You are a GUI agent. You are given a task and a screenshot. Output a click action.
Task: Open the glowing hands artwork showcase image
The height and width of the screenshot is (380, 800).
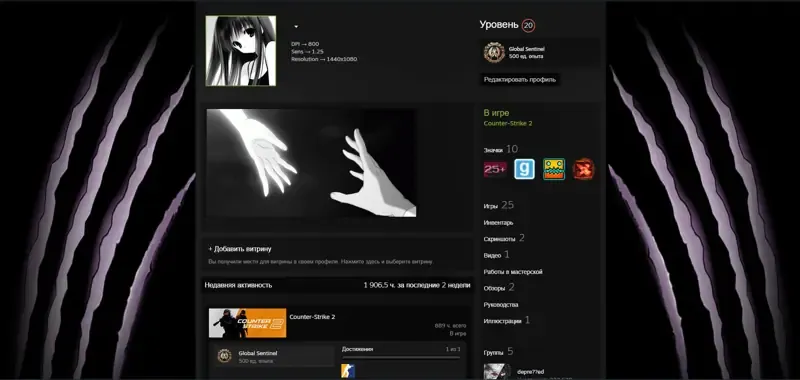(311, 163)
